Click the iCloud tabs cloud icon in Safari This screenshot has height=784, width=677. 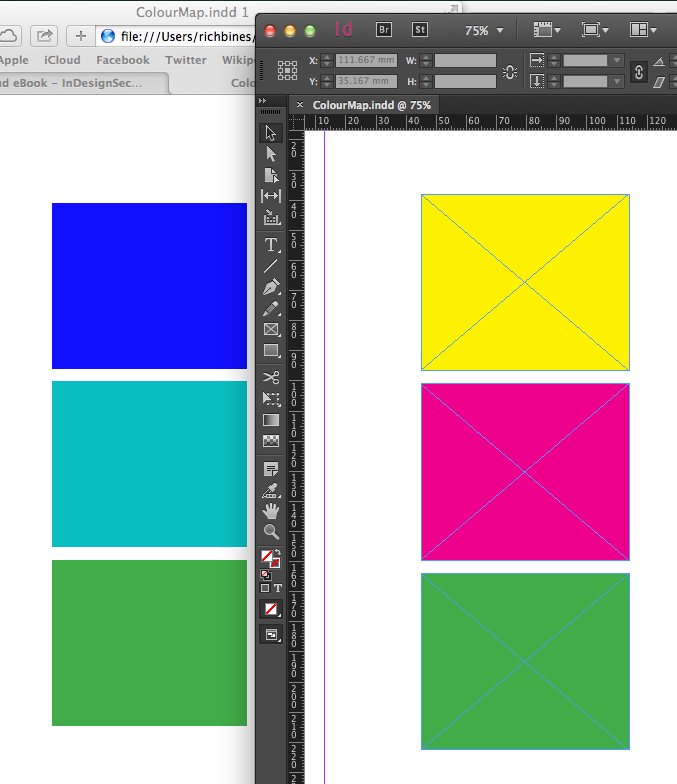click(9, 36)
